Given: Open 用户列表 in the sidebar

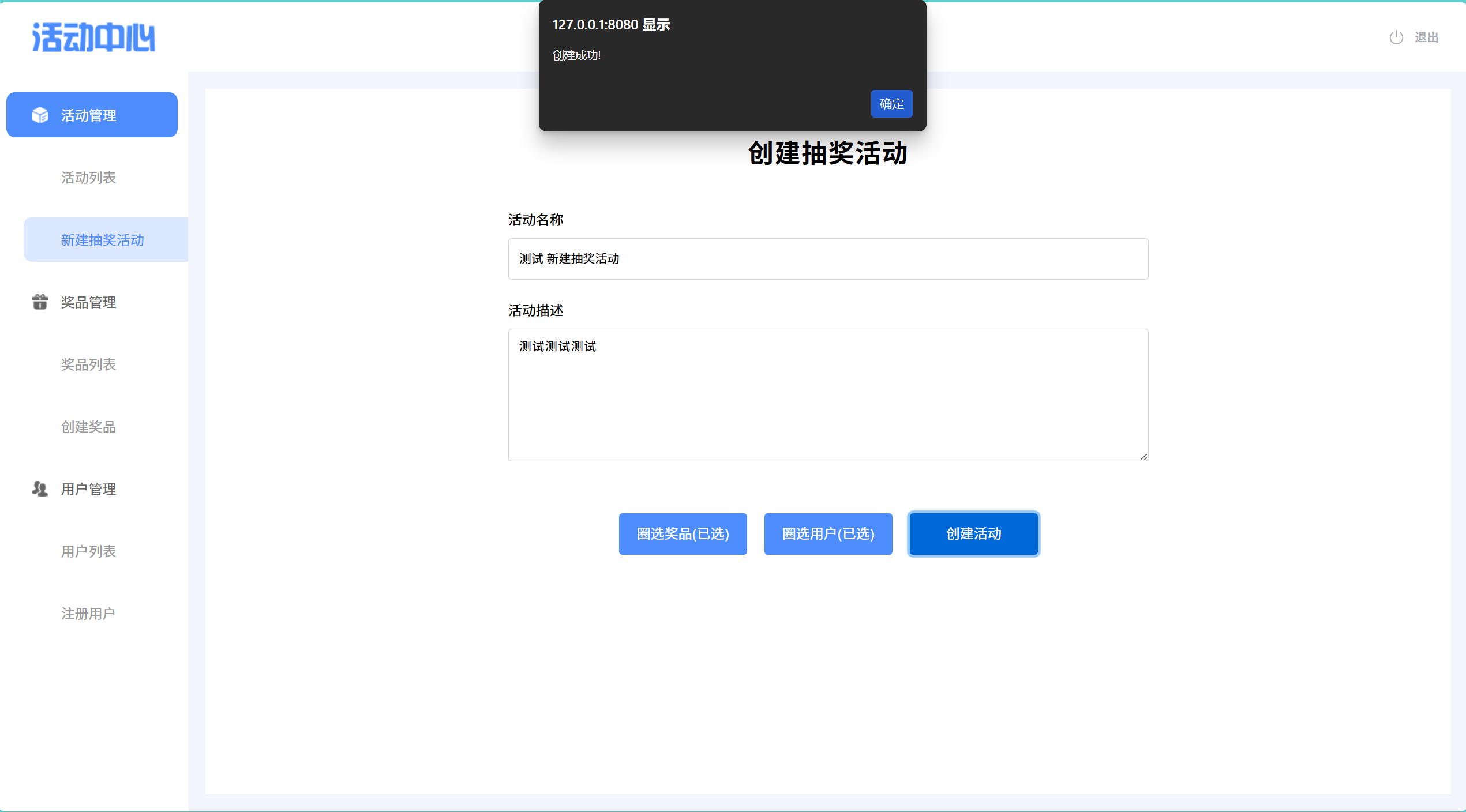Looking at the screenshot, I should pyautogui.click(x=88, y=551).
